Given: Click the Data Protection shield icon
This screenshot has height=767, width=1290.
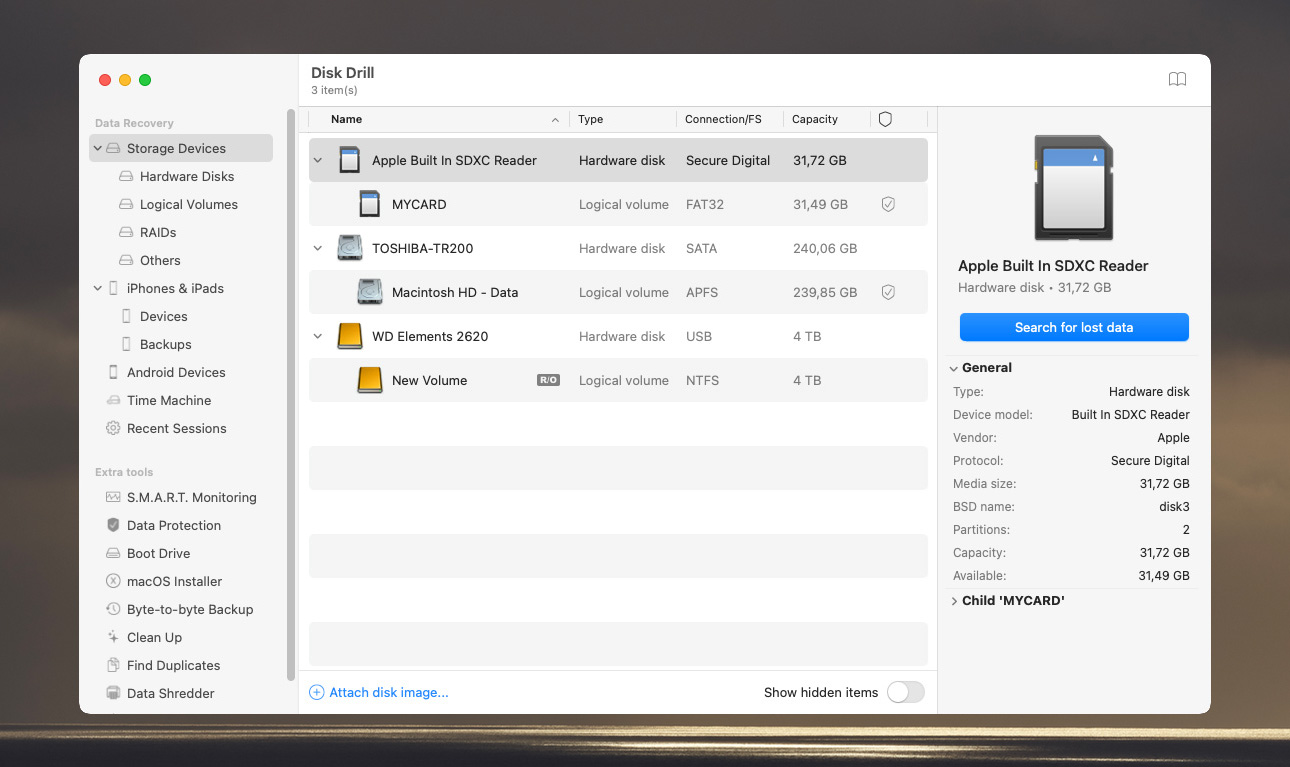Looking at the screenshot, I should click(x=113, y=525).
